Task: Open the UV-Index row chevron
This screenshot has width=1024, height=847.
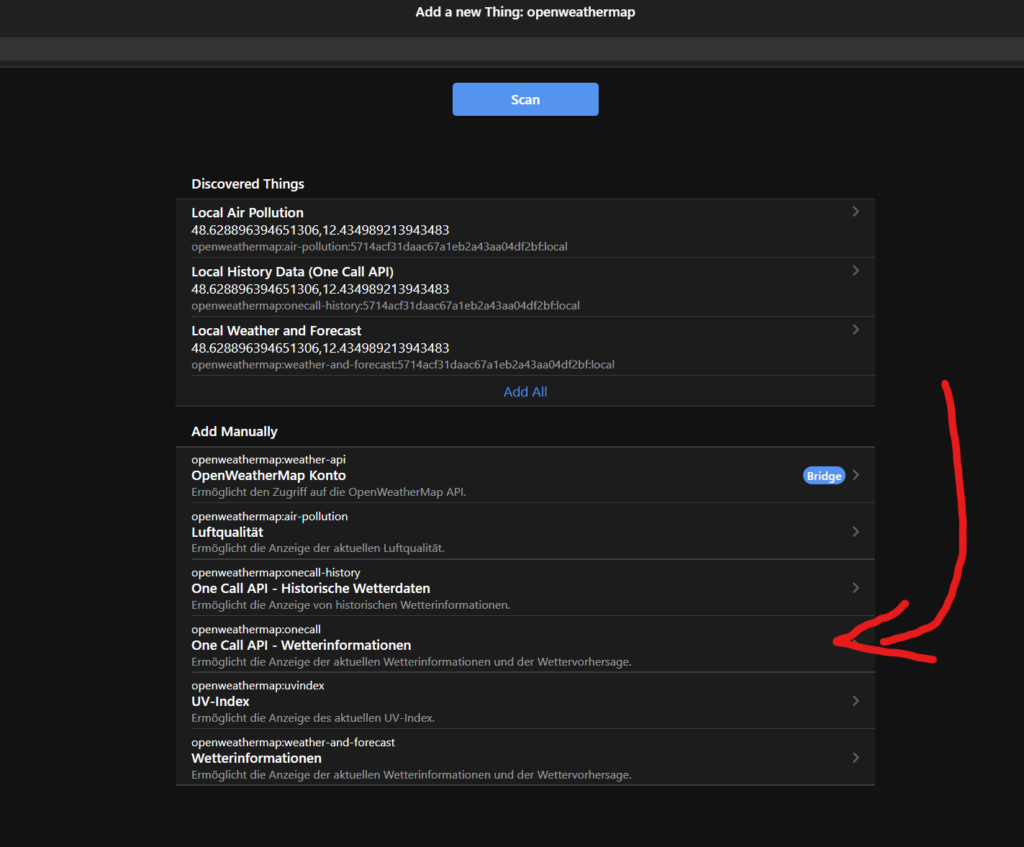Action: (x=856, y=701)
